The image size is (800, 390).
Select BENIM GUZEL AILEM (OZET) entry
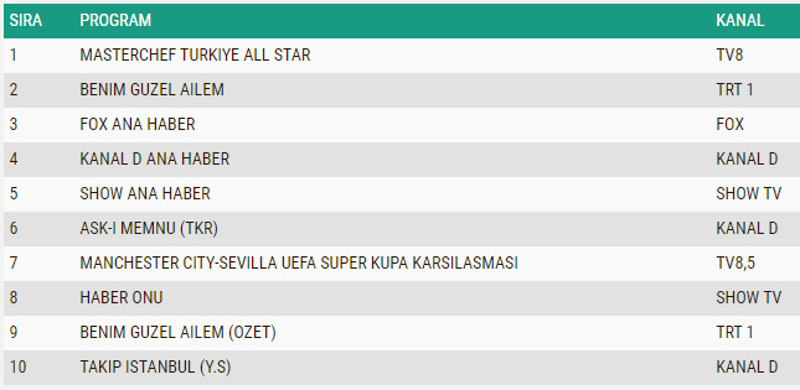coord(178,332)
